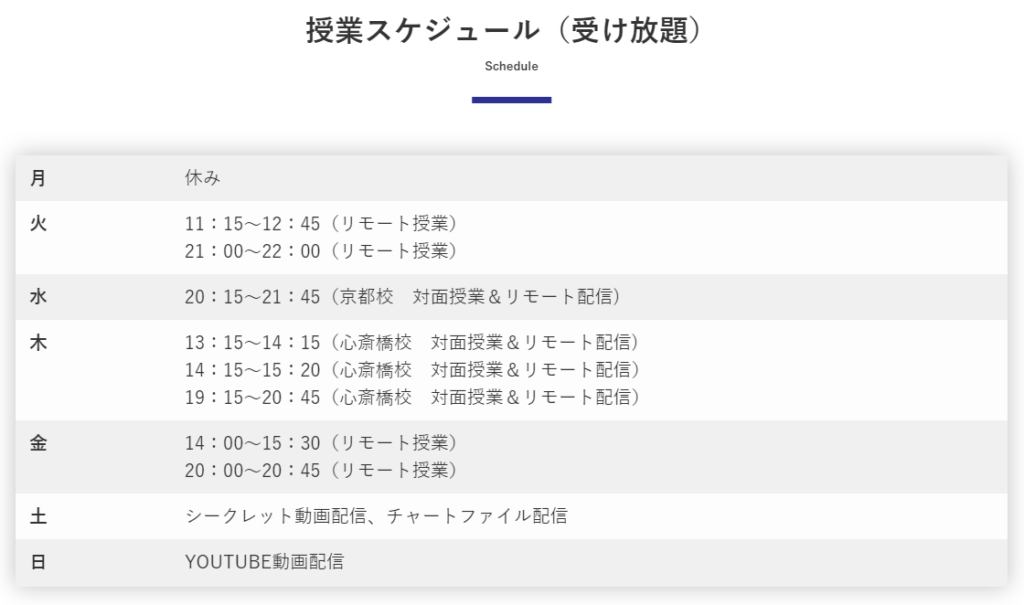Click the 13：15～14：15 心斎橋校 class entry
Image resolution: width=1024 pixels, height=605 pixels.
click(x=412, y=342)
